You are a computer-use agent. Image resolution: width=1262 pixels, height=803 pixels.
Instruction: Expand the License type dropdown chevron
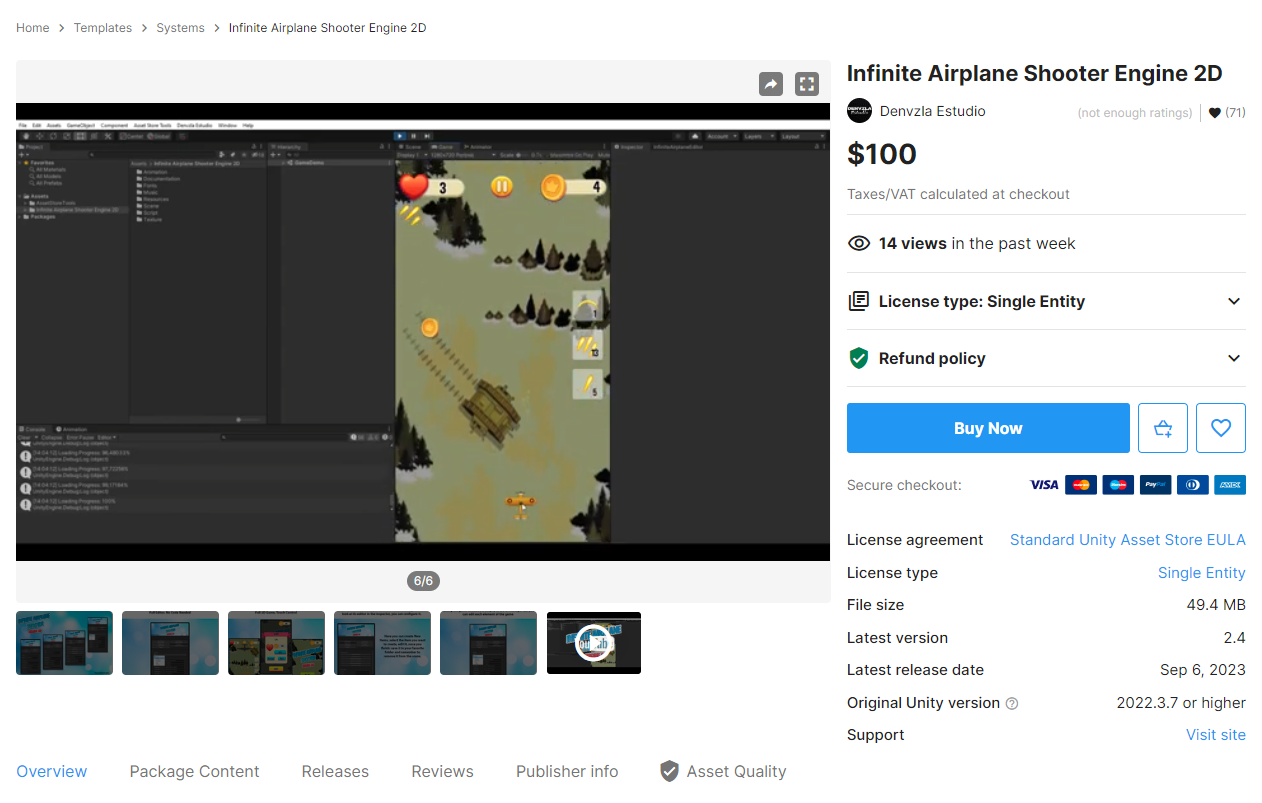point(1234,301)
